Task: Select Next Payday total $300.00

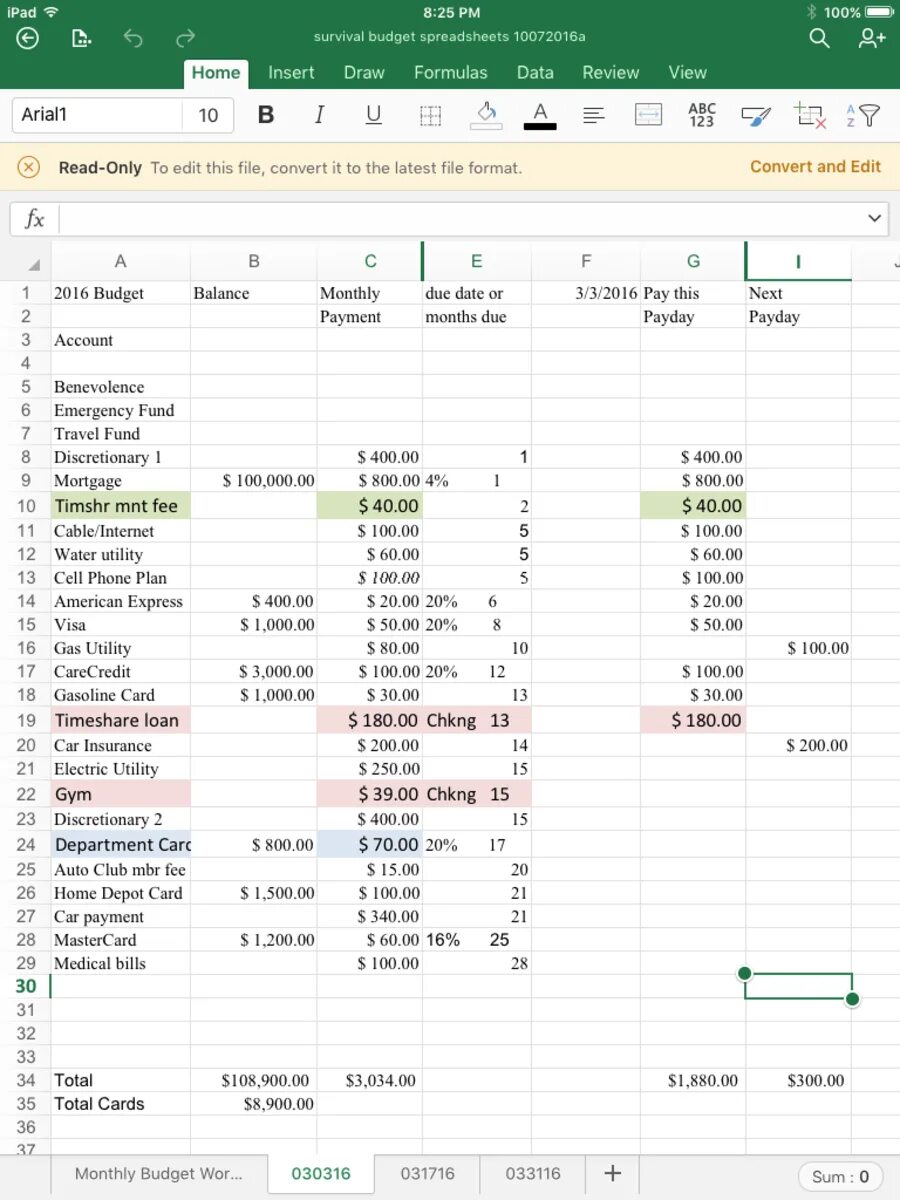Action: [798, 1081]
